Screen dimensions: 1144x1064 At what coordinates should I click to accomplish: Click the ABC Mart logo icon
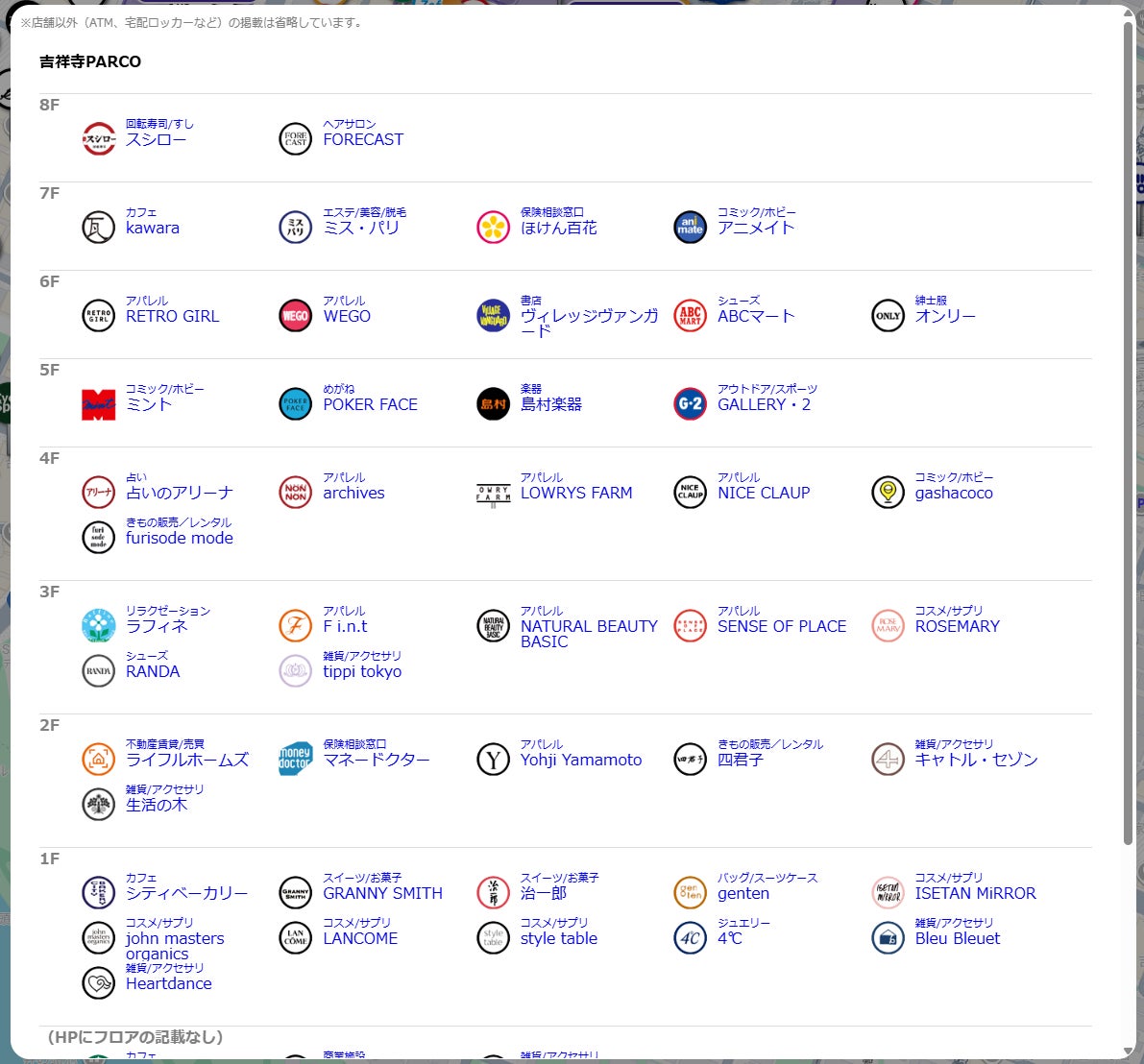(691, 315)
